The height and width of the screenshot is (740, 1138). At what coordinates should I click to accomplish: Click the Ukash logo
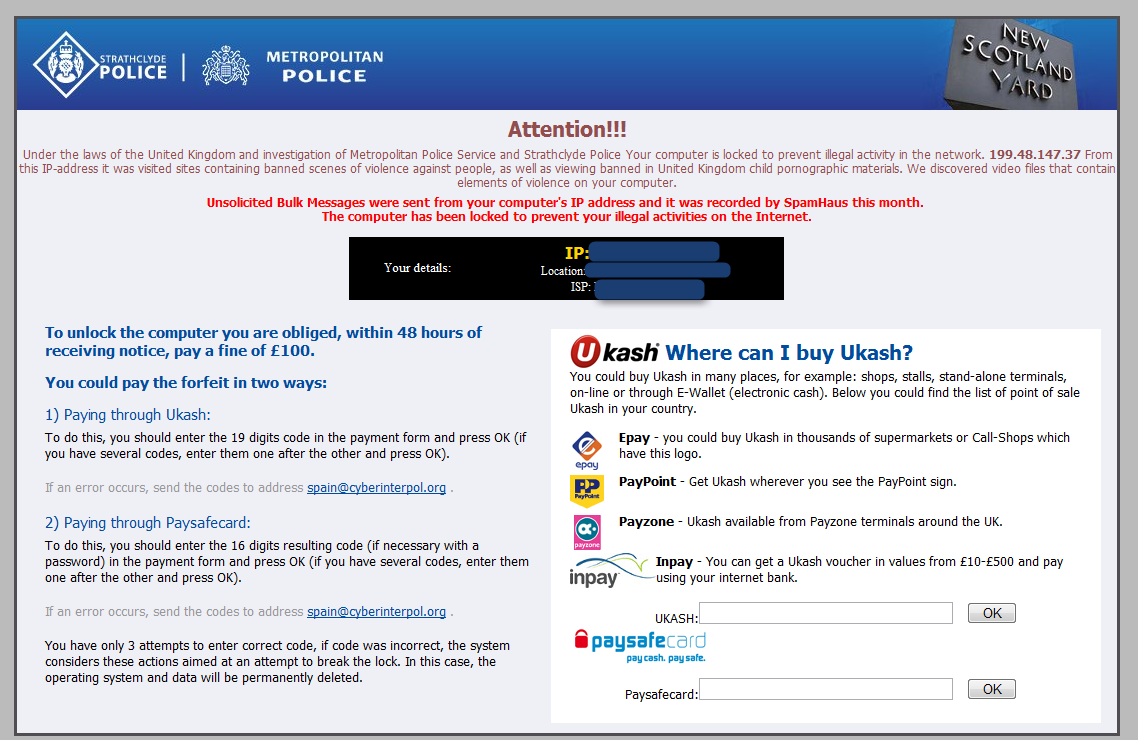[614, 352]
